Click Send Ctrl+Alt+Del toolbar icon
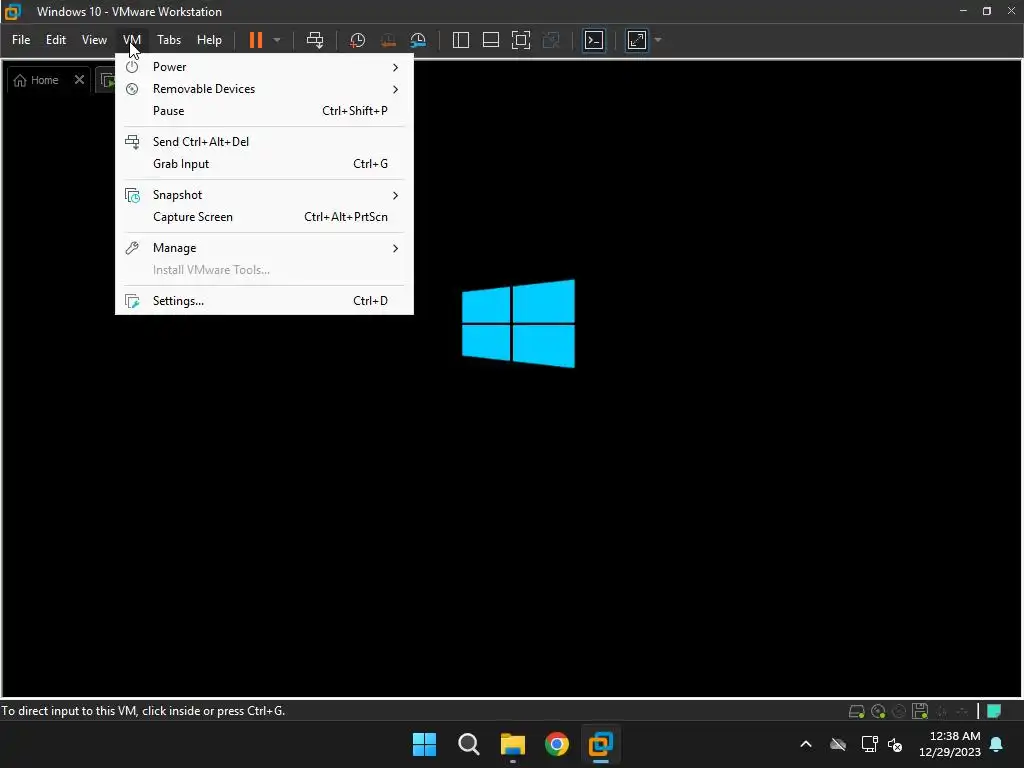The image size is (1024, 768). pos(315,40)
